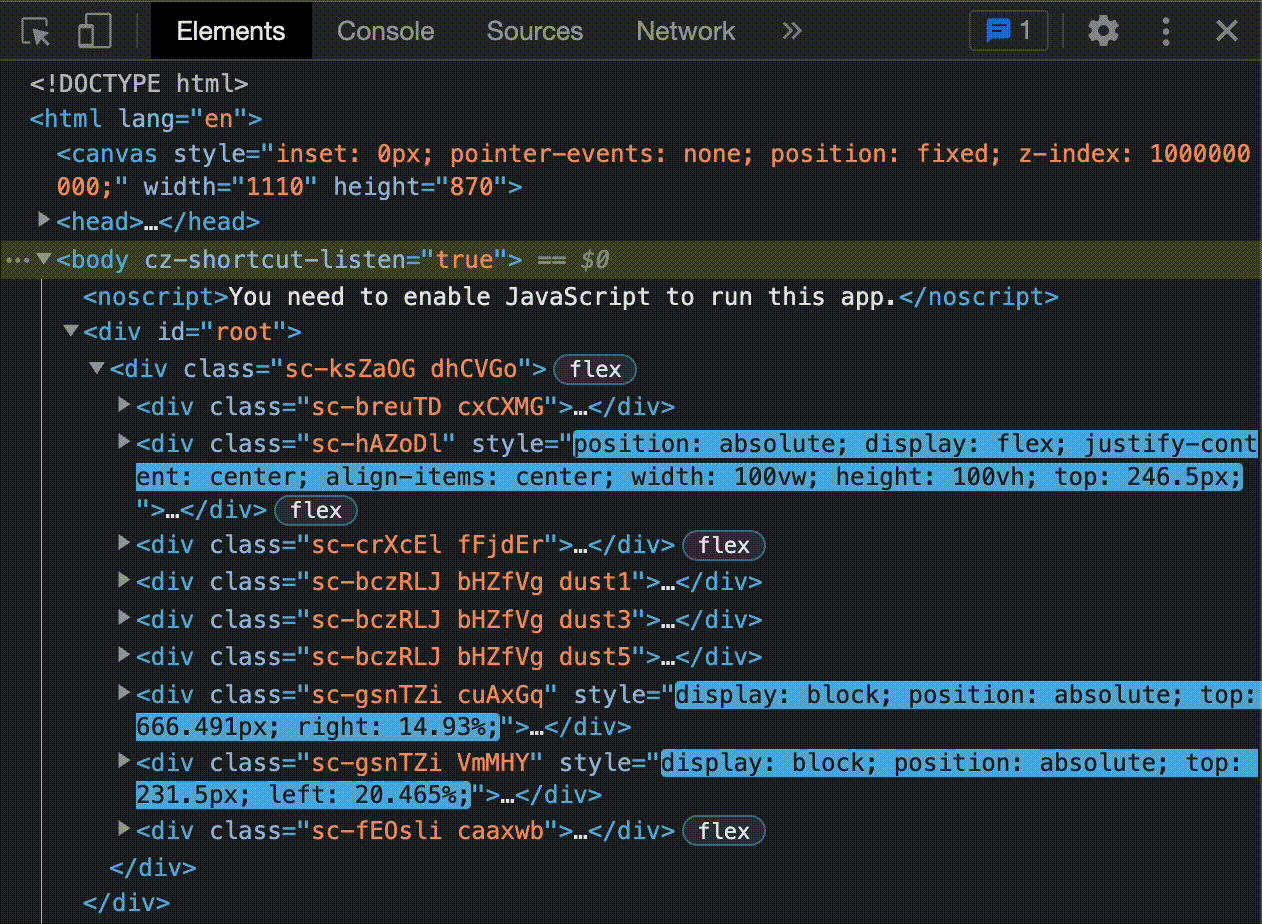Close the DevTools panel
Viewport: 1262px width, 924px height.
click(1227, 31)
